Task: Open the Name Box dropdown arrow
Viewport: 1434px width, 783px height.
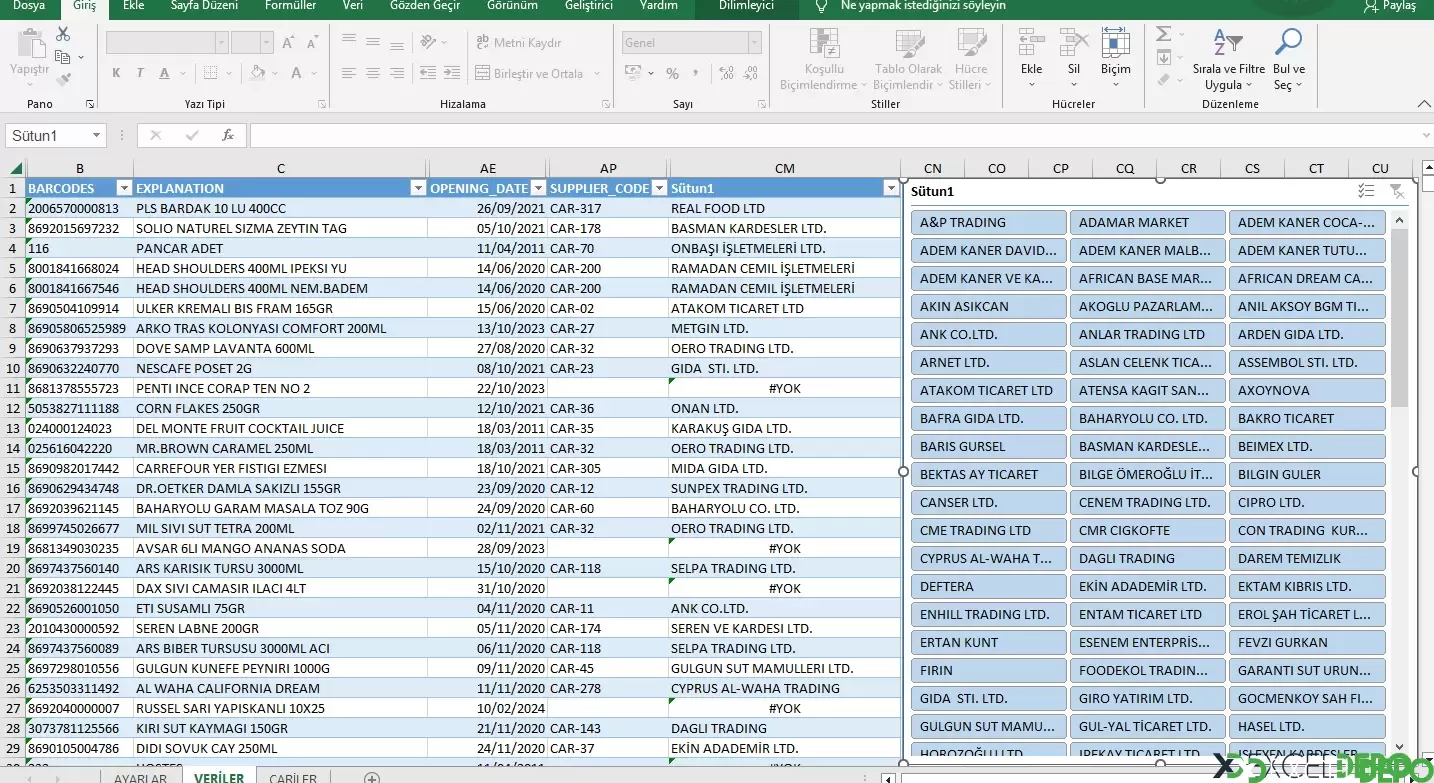Action: (x=96, y=135)
